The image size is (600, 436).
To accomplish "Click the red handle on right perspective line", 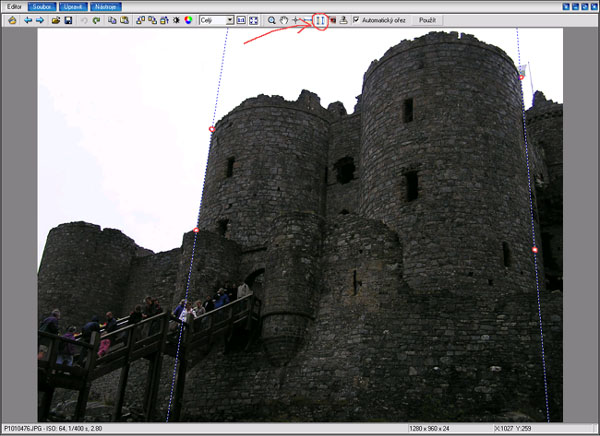I will 535,249.
